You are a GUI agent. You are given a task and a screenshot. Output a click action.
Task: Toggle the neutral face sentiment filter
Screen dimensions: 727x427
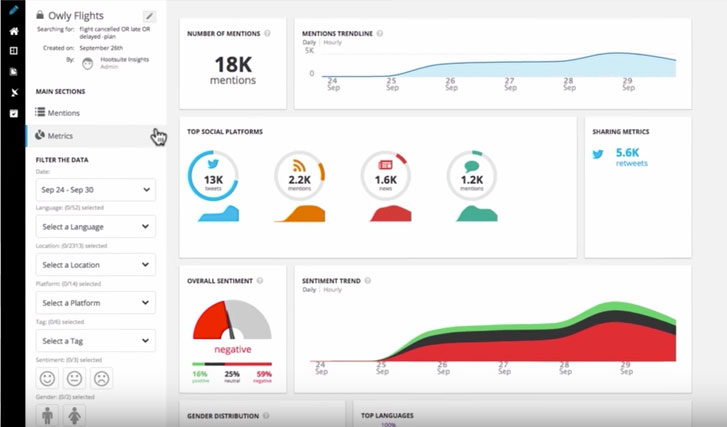tap(74, 378)
